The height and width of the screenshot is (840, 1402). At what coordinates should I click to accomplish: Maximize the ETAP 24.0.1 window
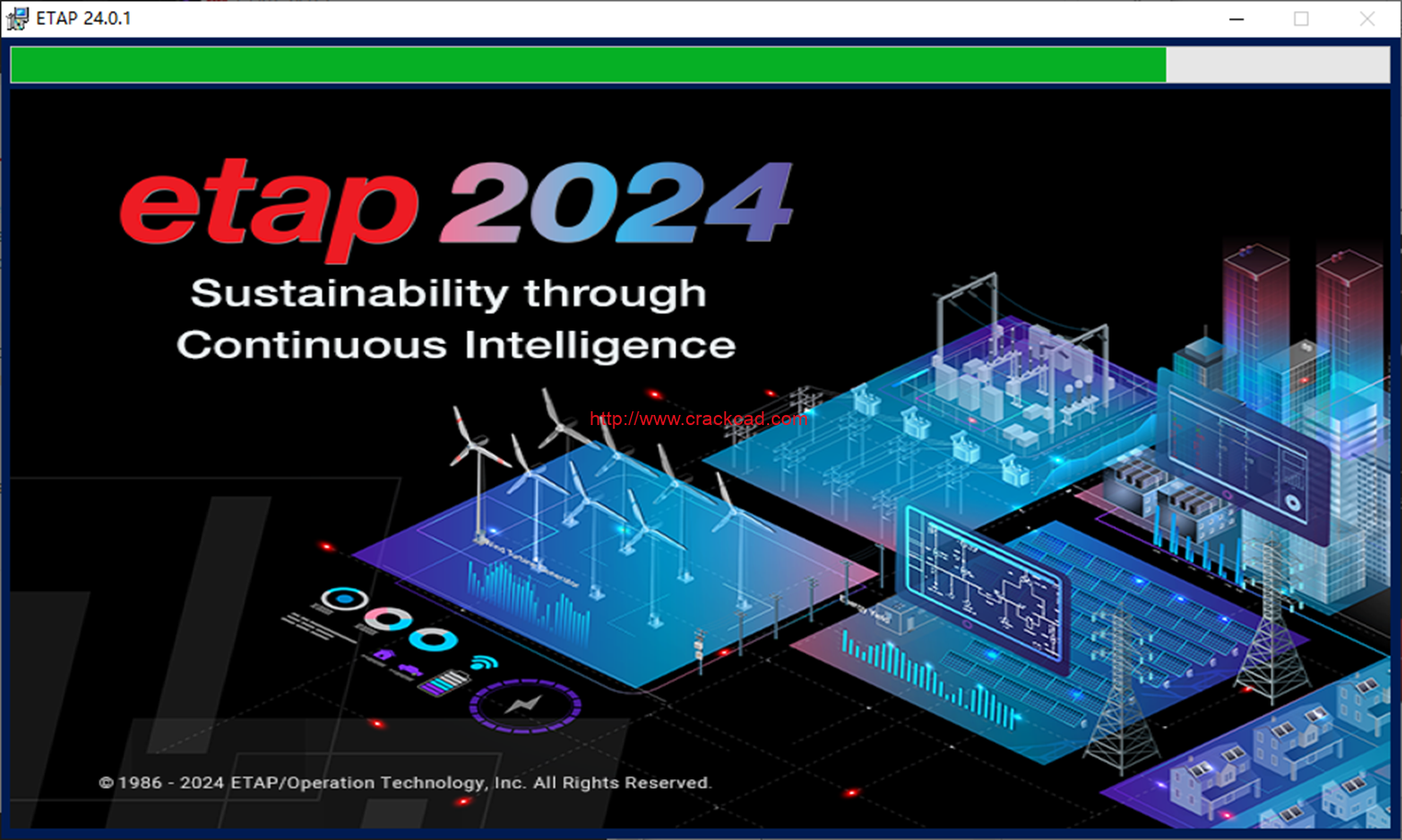[x=1301, y=18]
